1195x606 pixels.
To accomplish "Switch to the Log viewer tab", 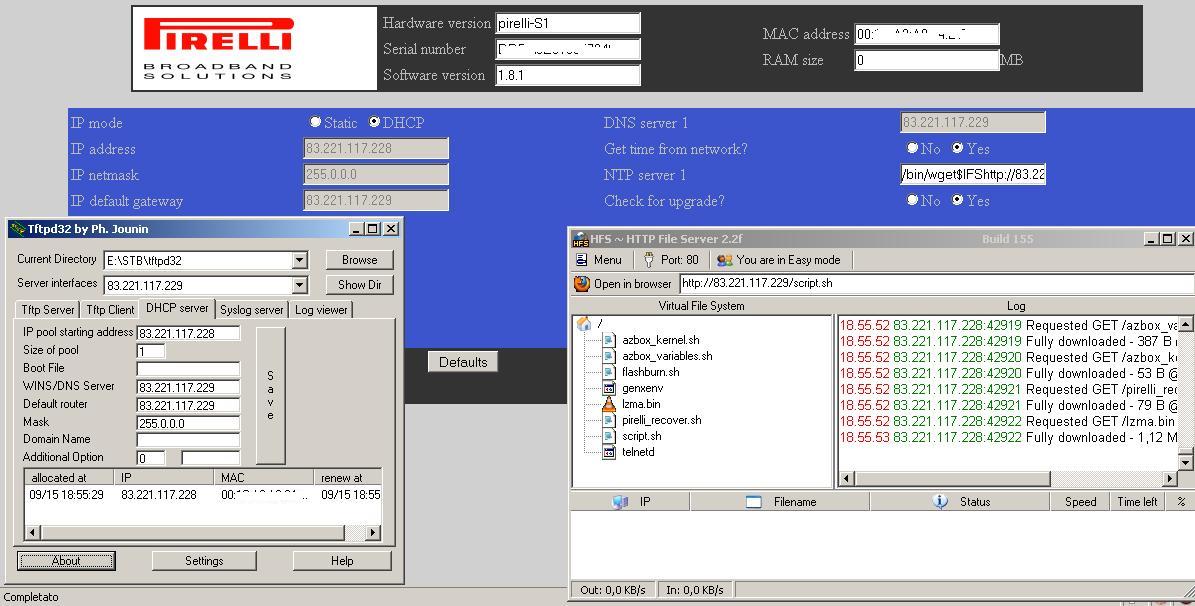I will (x=321, y=309).
